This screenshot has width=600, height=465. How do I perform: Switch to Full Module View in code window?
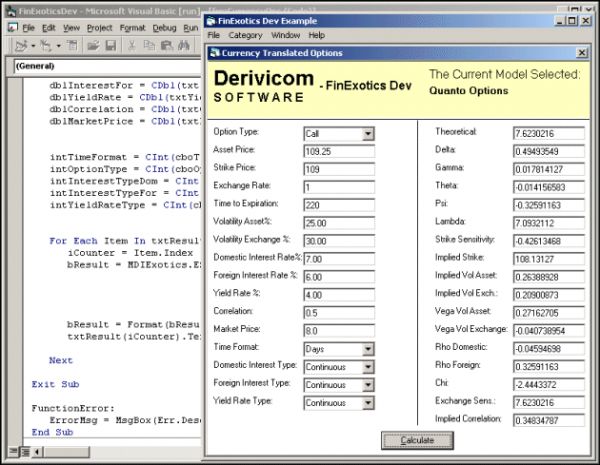(x=25, y=452)
